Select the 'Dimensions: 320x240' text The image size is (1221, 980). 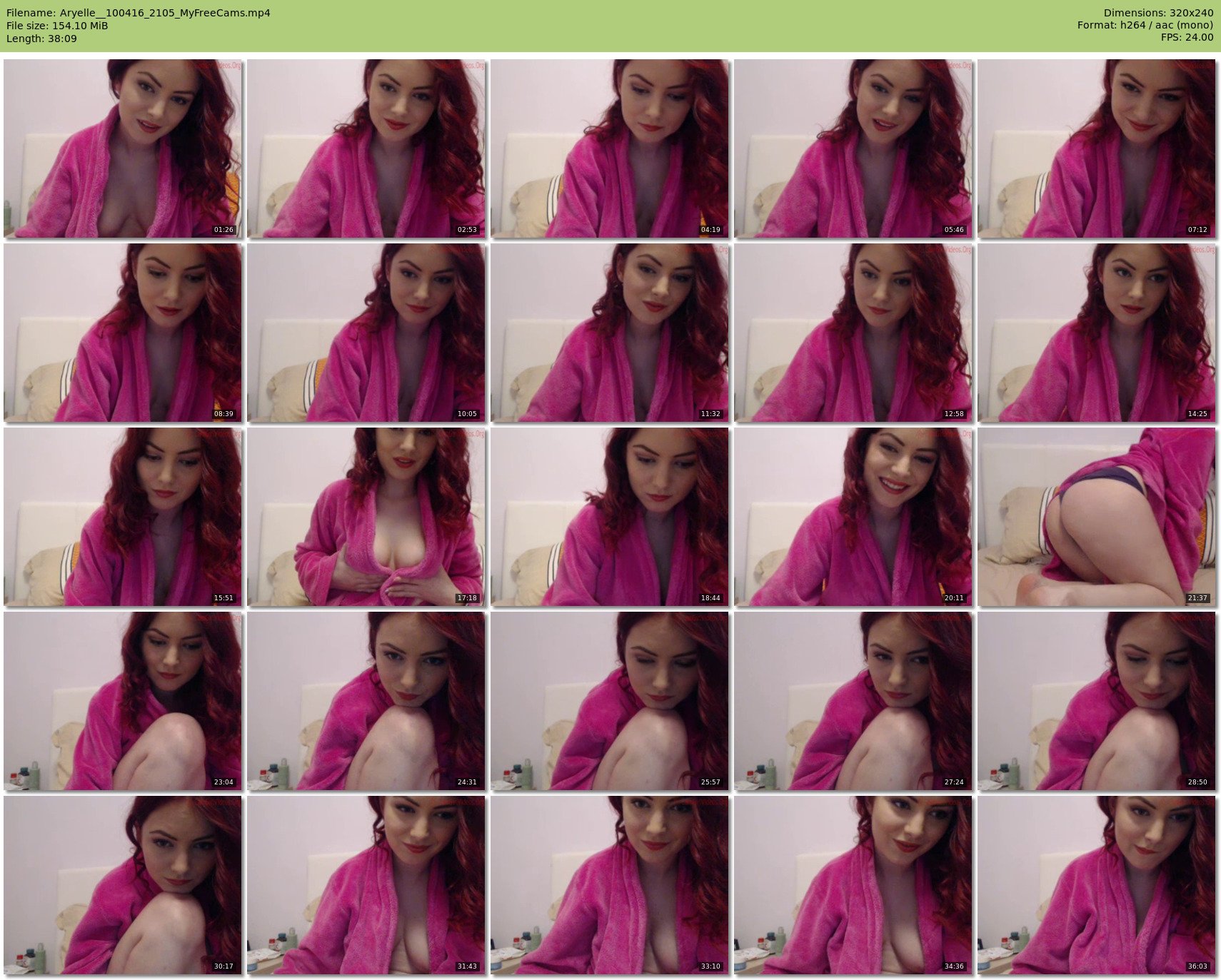click(1158, 13)
